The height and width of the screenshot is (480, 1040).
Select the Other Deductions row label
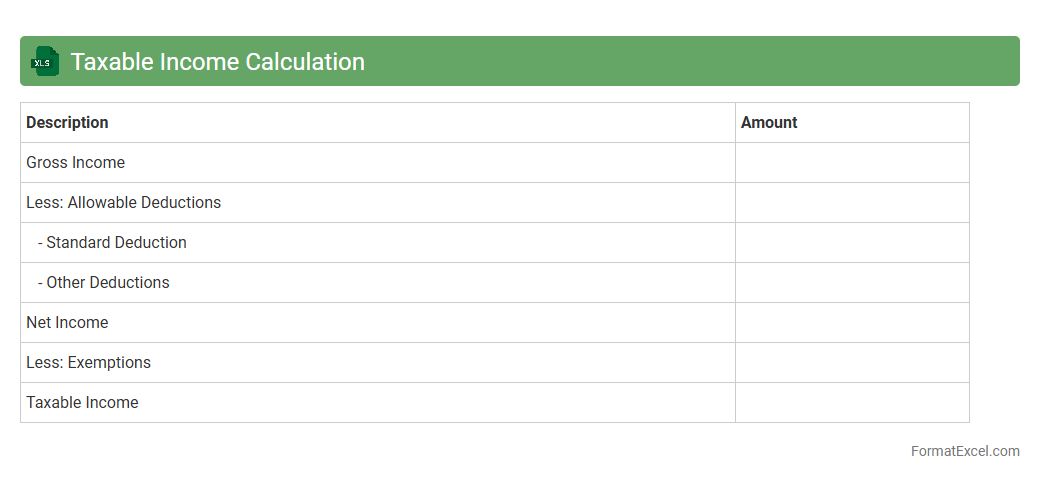[104, 283]
